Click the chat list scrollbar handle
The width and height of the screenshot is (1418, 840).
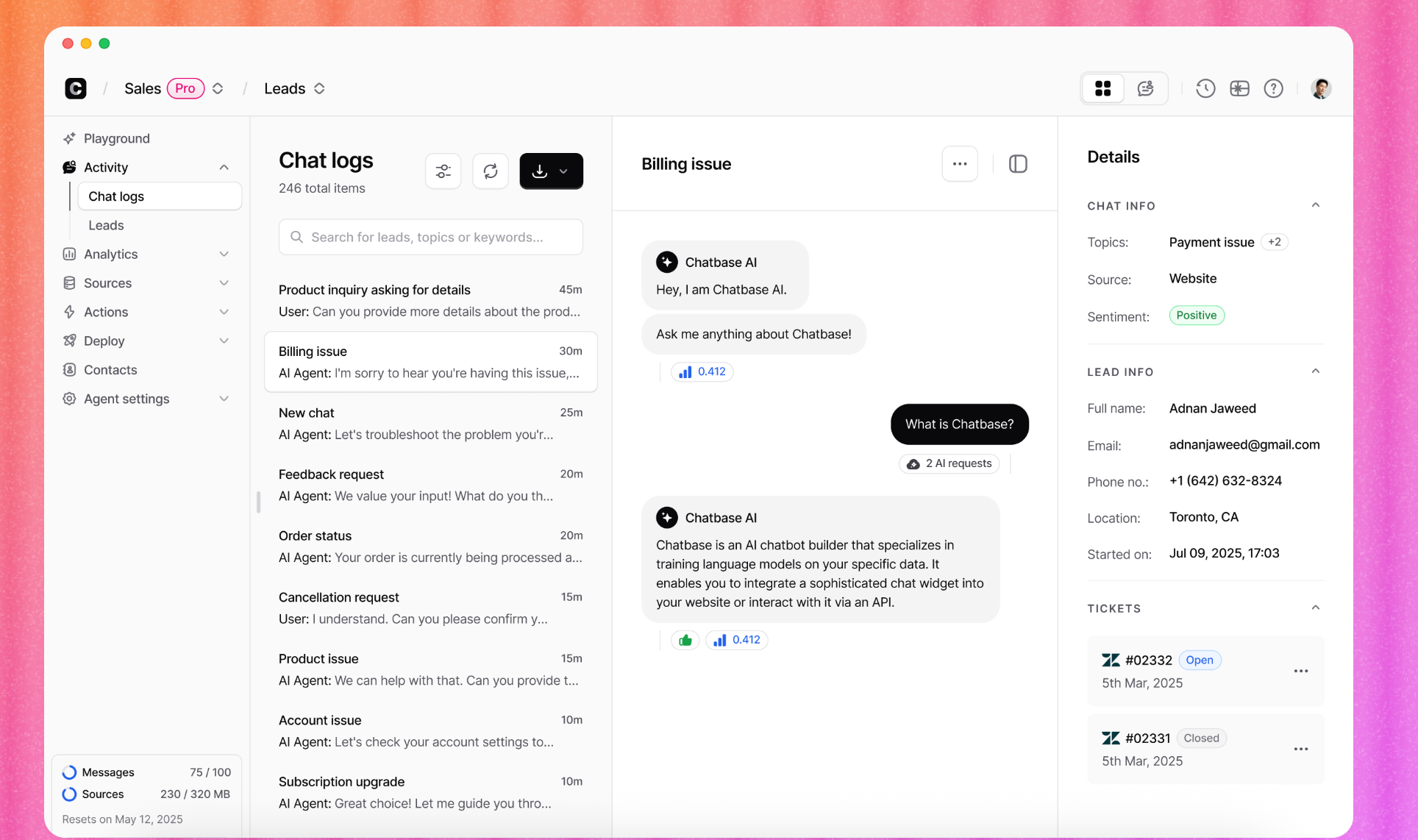click(x=258, y=502)
